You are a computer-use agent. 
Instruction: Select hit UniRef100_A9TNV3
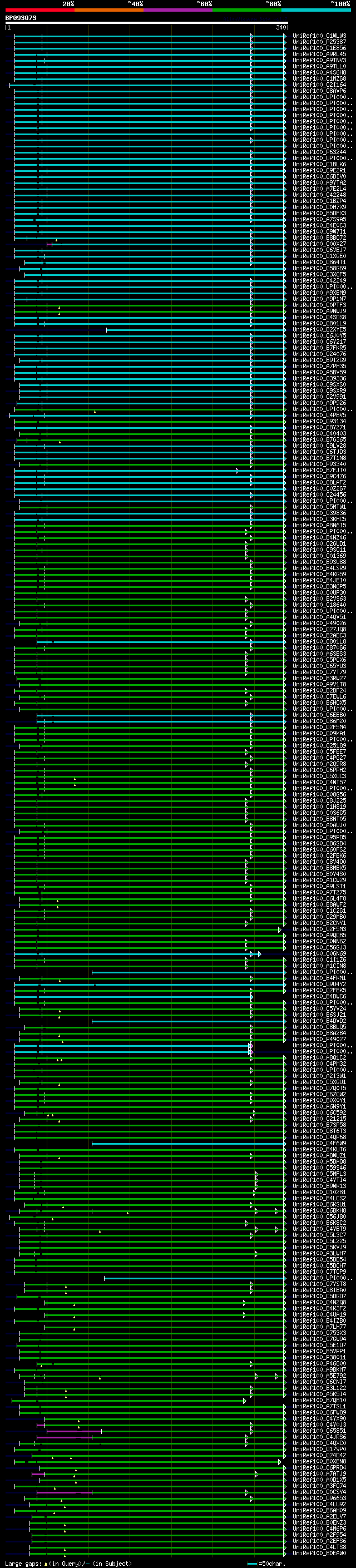click(319, 60)
